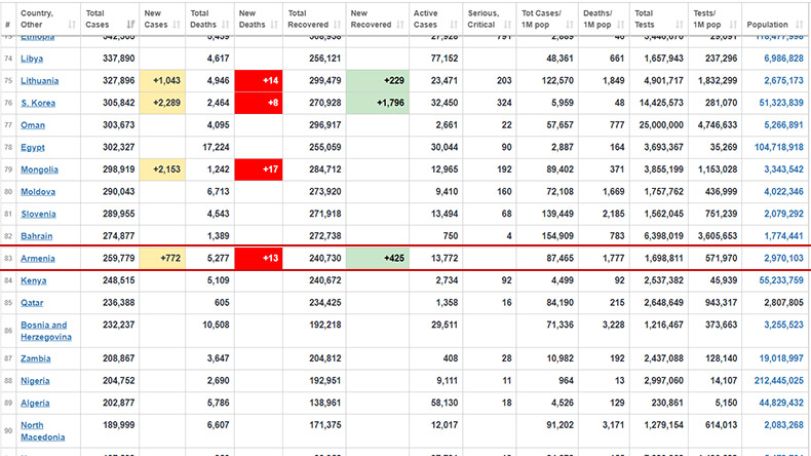Open the Nigeria country link

35,381
